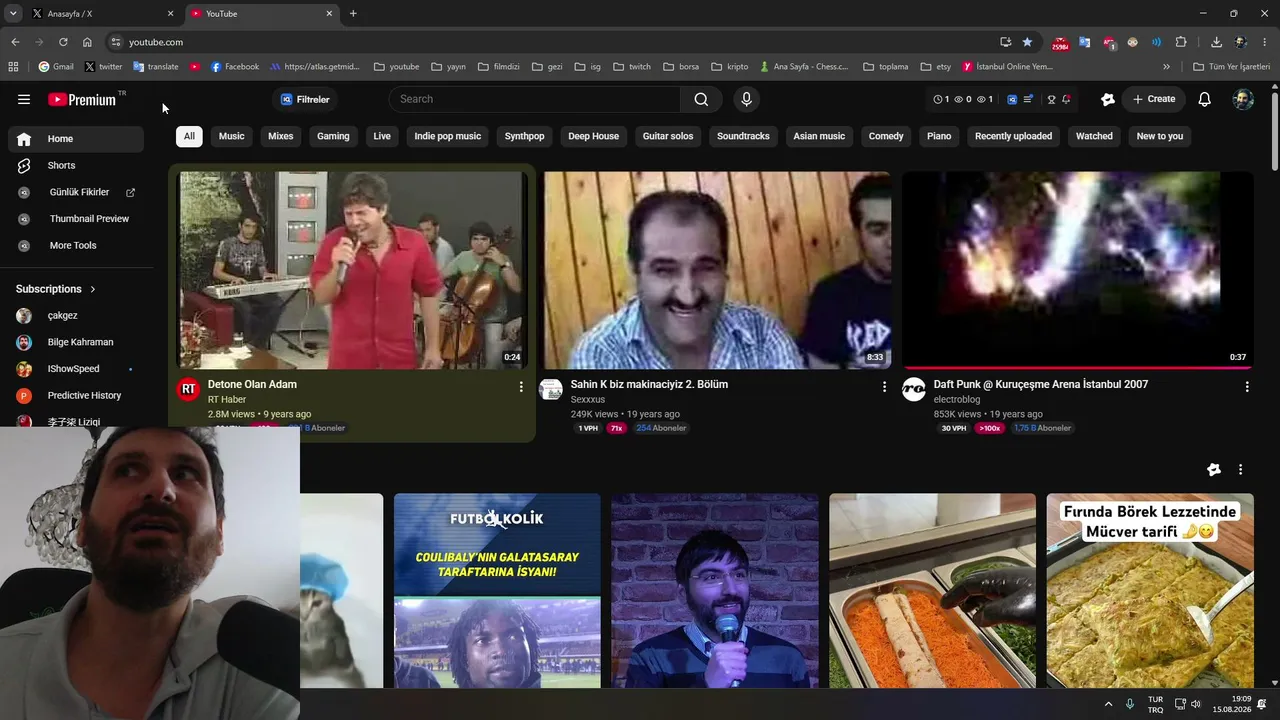Open the tab search dropdown

(x=13, y=14)
